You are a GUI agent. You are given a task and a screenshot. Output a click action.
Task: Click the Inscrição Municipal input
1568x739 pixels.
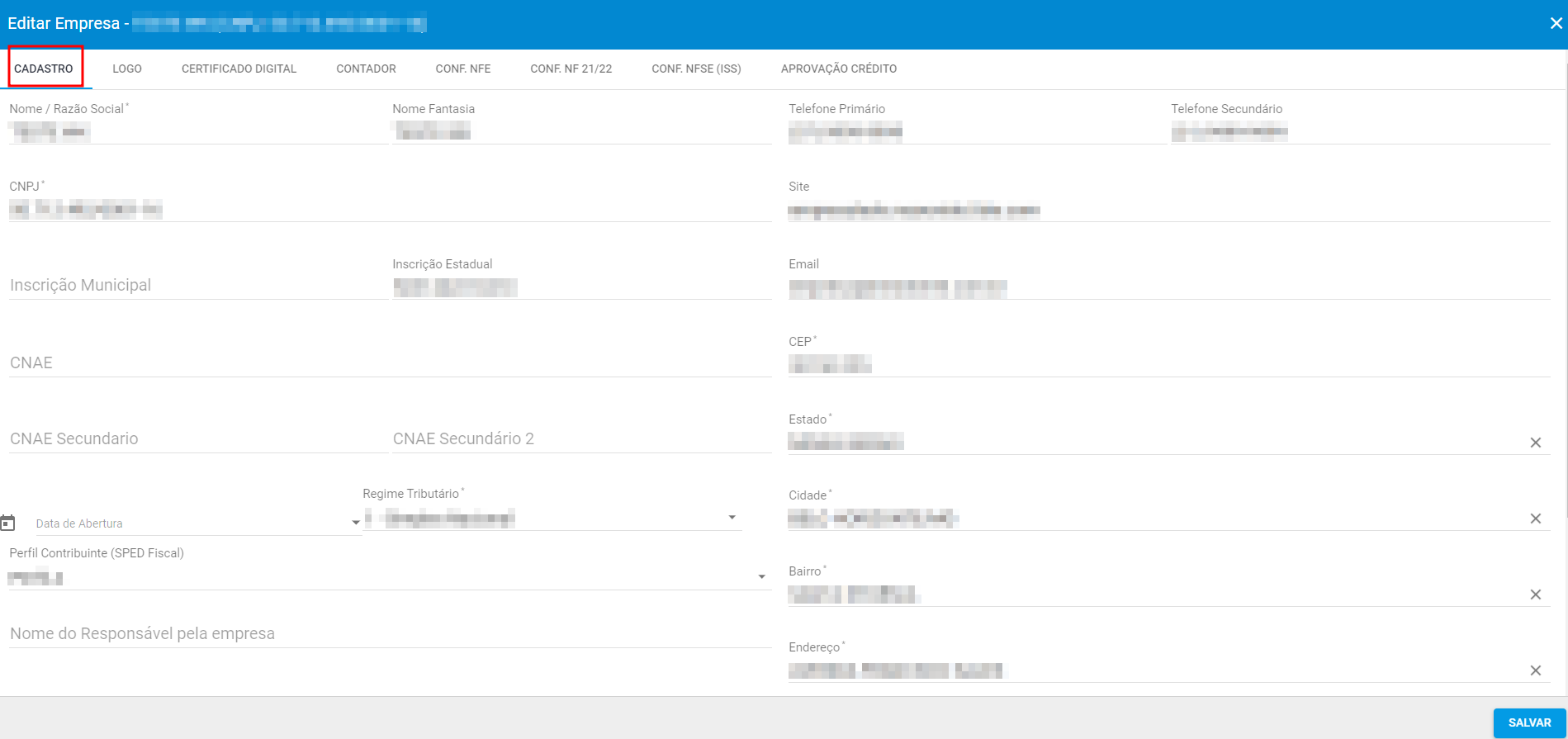pos(198,286)
